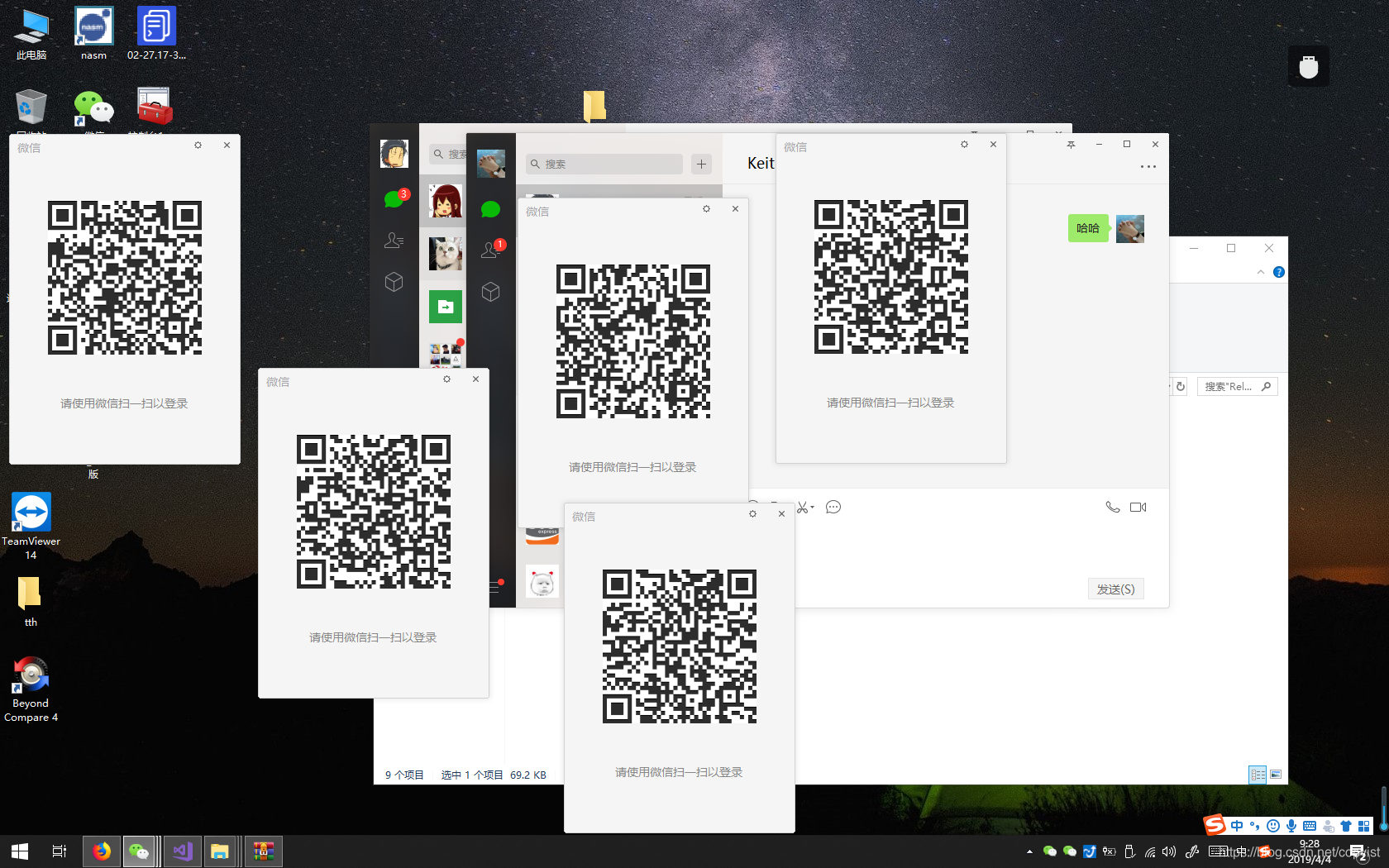
Task: Select tth folder on desktop
Action: click(31, 602)
